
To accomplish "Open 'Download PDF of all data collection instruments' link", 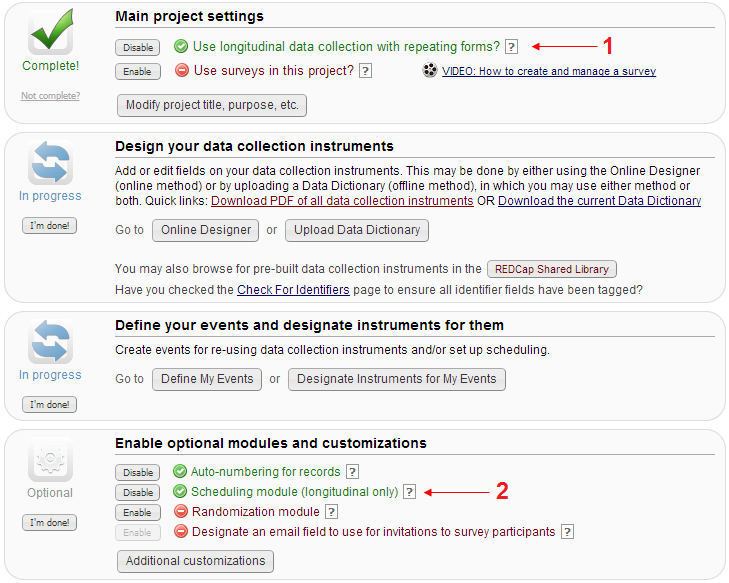I will (x=342, y=201).
